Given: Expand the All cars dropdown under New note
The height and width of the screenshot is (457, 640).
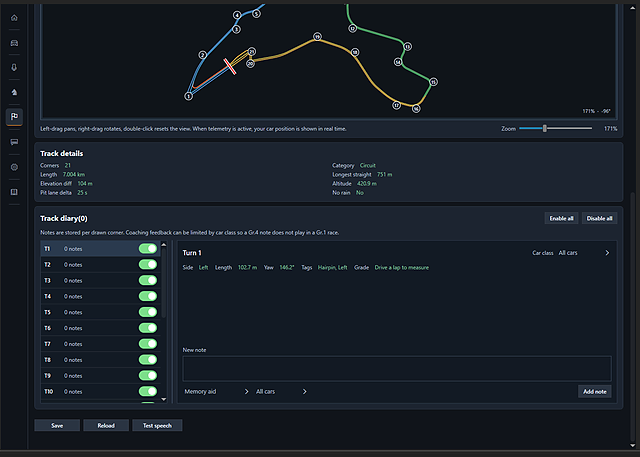Looking at the screenshot, I should tap(281, 391).
